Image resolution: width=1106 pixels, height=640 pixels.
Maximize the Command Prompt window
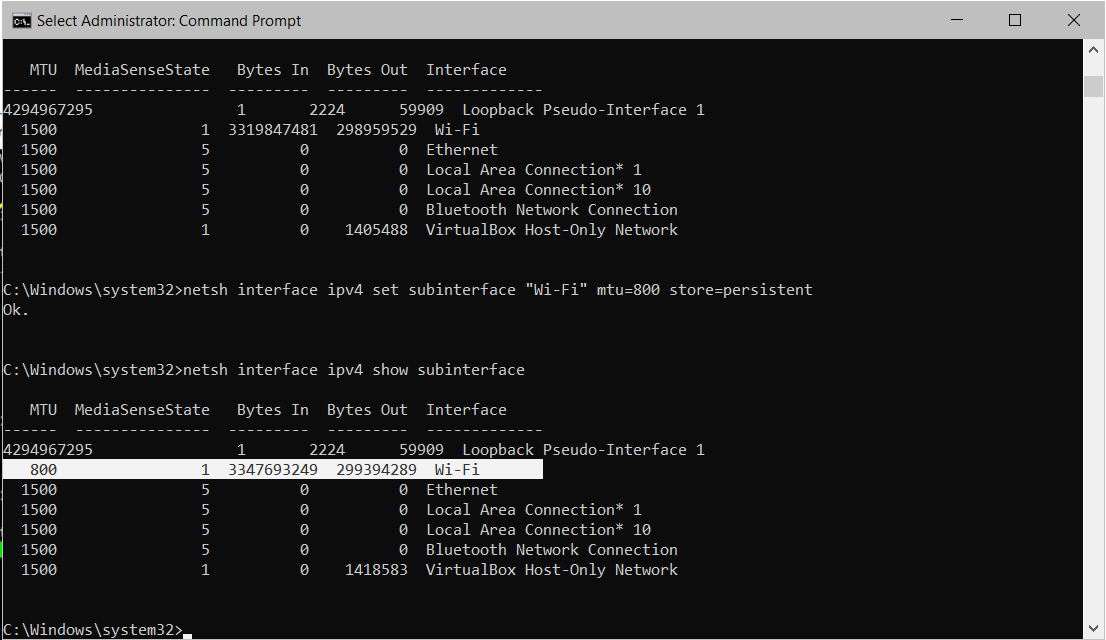(1015, 20)
